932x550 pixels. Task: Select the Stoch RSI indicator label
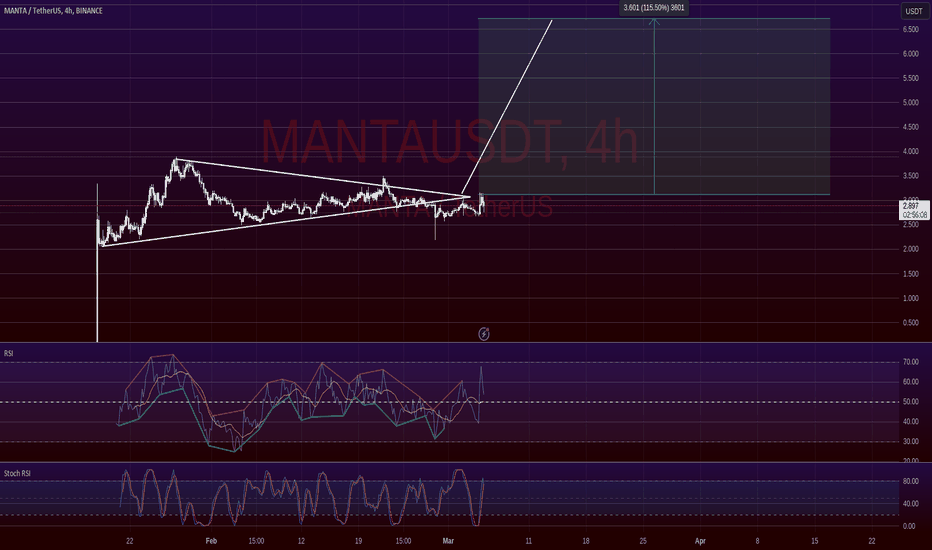pyautogui.click(x=17, y=473)
